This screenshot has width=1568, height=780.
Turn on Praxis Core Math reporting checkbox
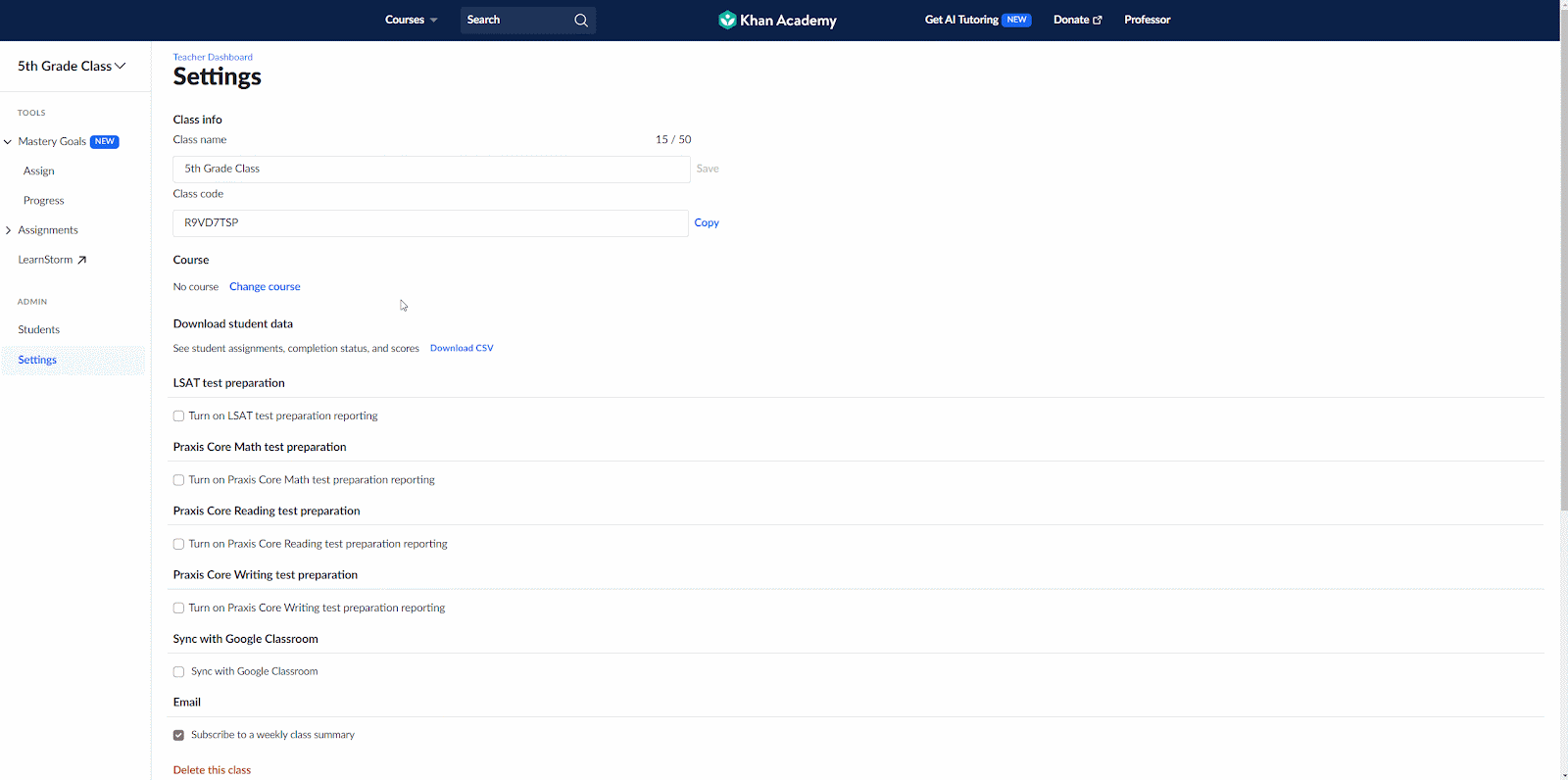178,480
